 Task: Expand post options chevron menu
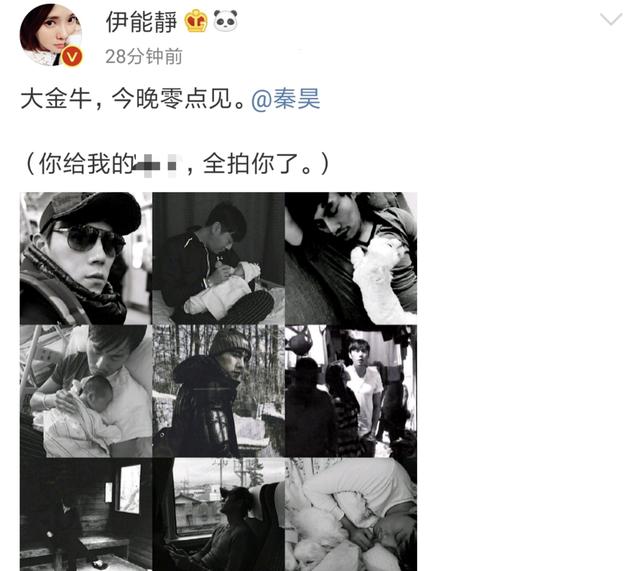[x=611, y=19]
